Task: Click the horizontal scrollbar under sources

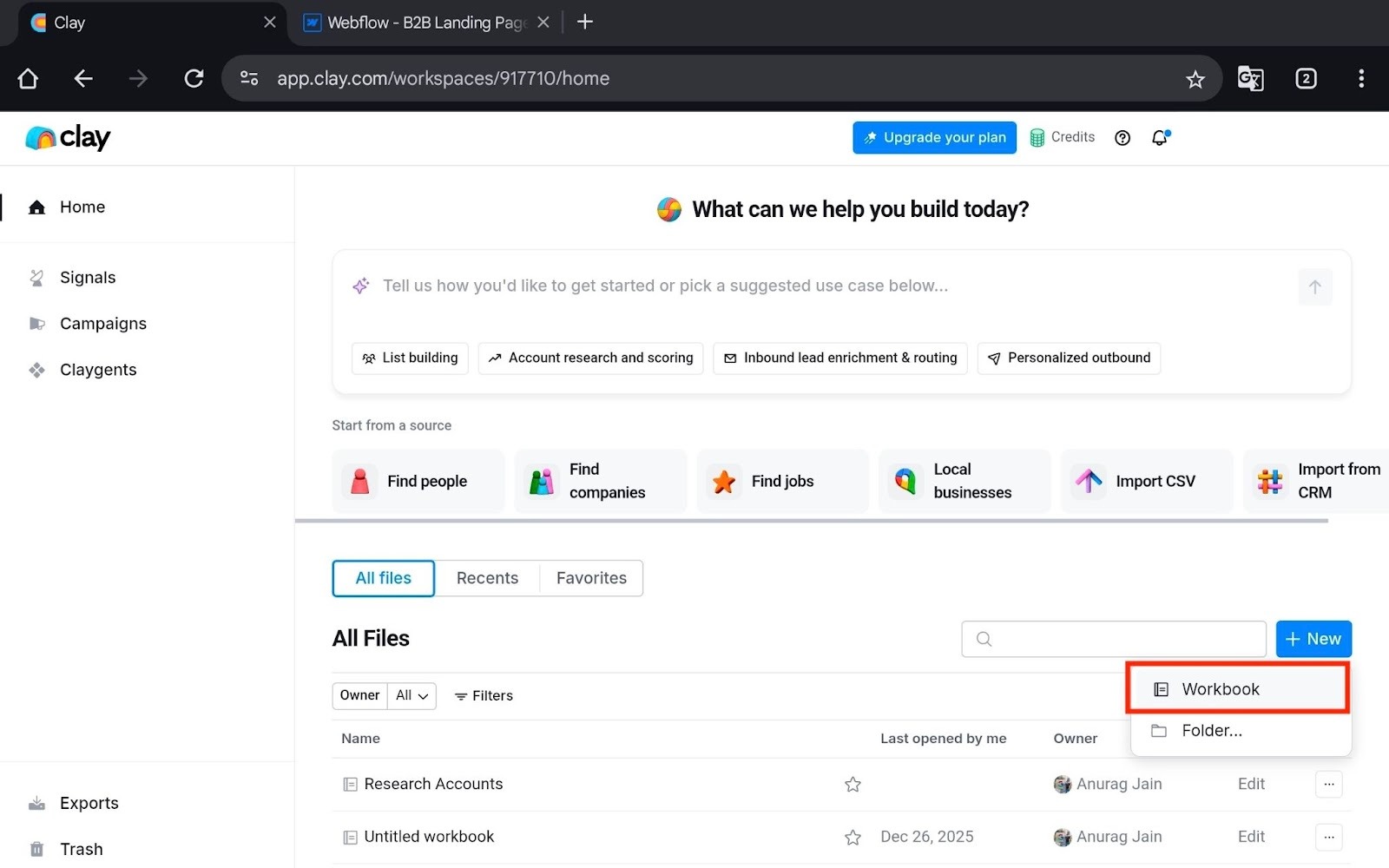Action: click(x=812, y=521)
